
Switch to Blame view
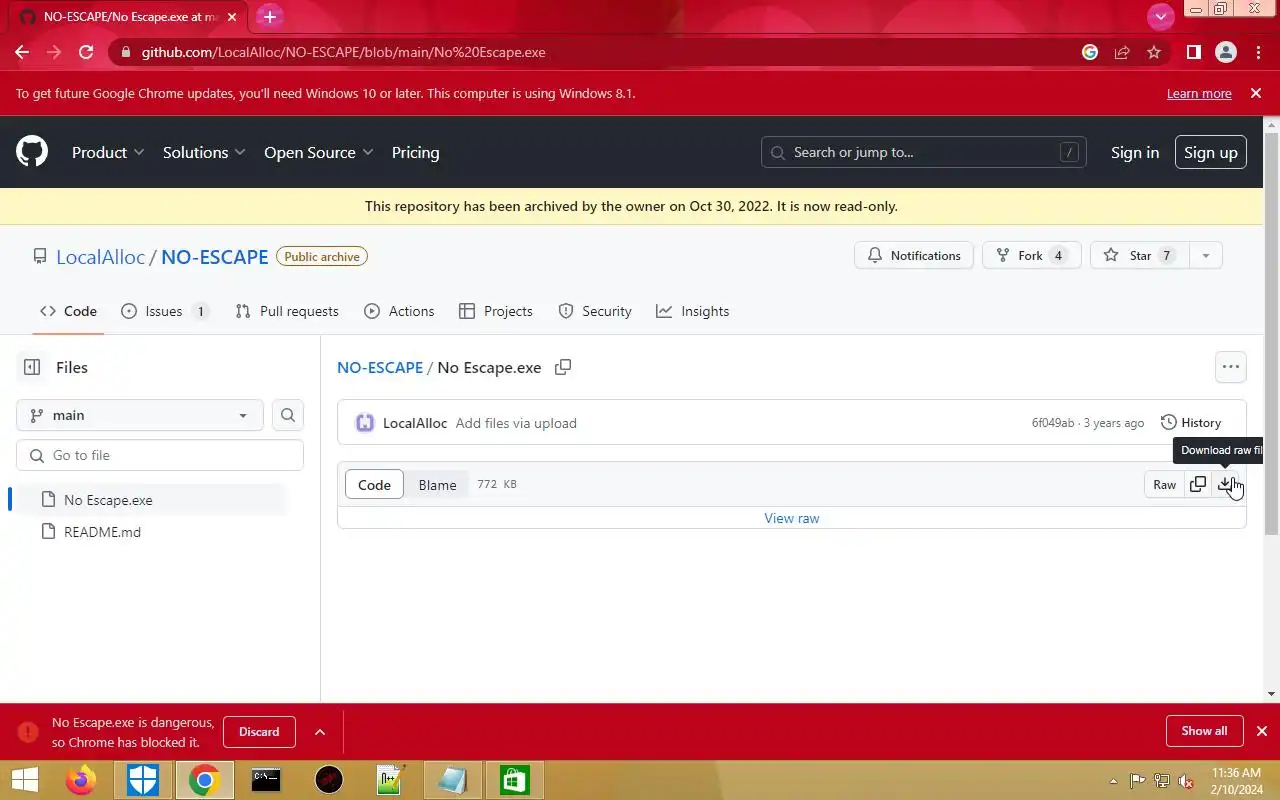coord(437,484)
